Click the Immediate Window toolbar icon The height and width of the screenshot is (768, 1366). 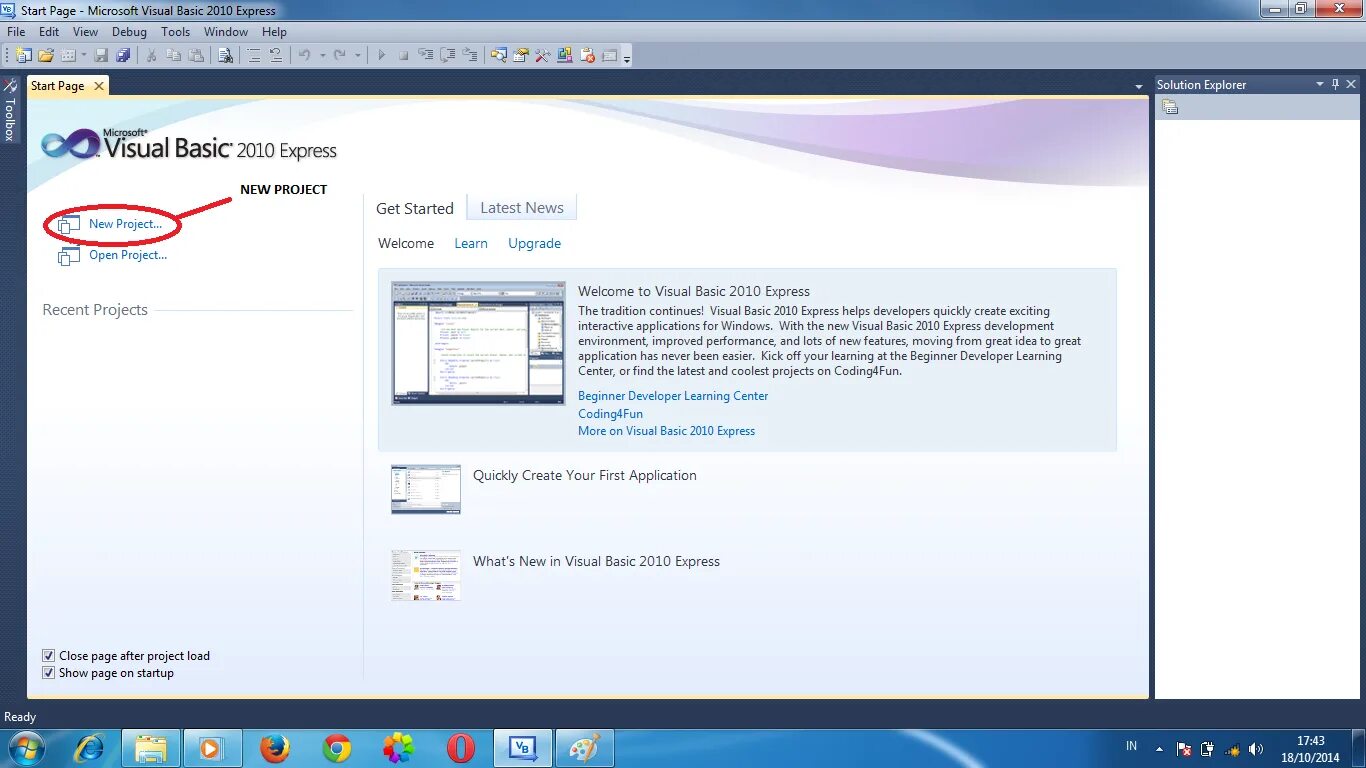[609, 55]
